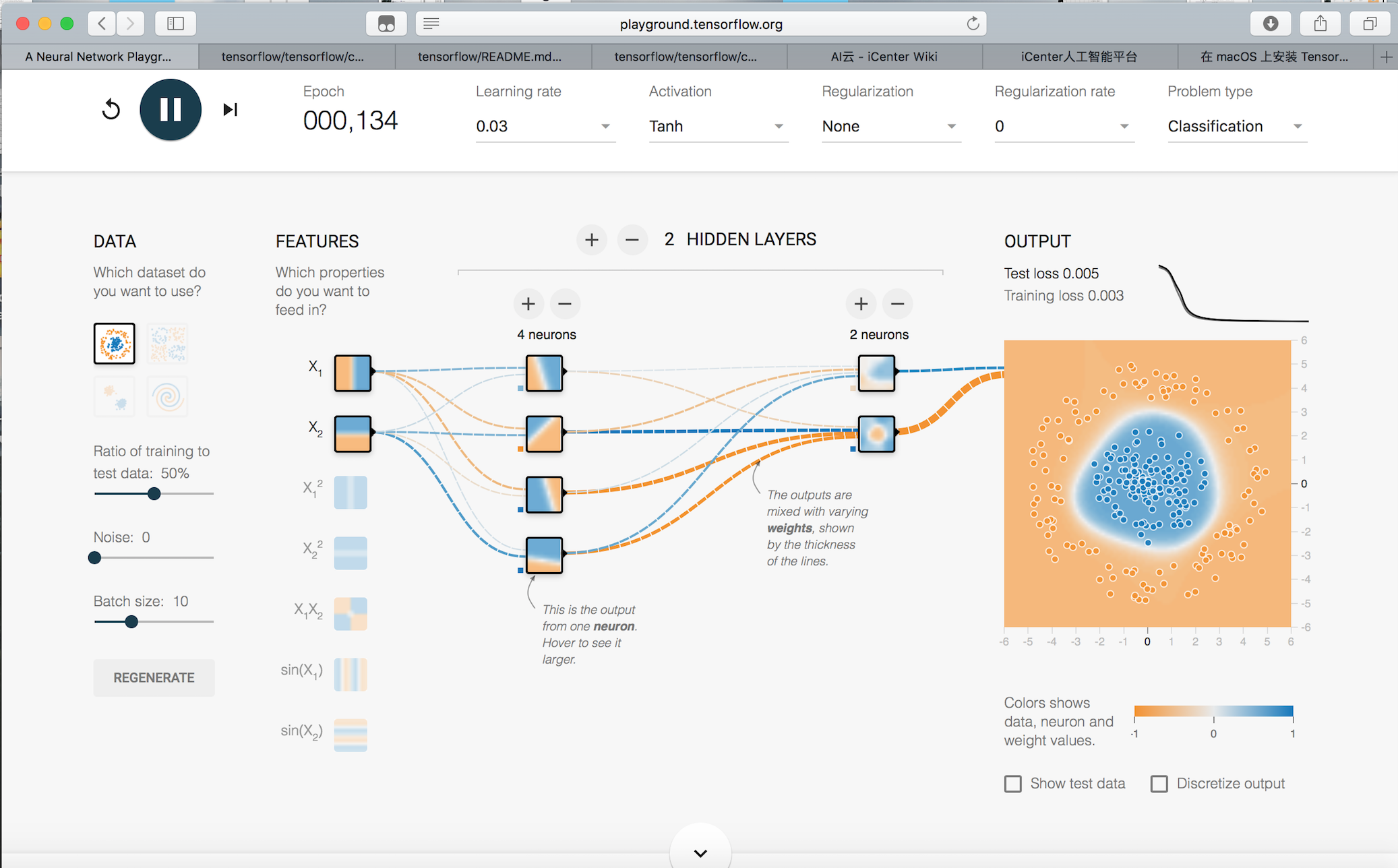Screen dimensions: 1398x868
Task: Toggle the Safari sidebar
Action: [176, 24]
